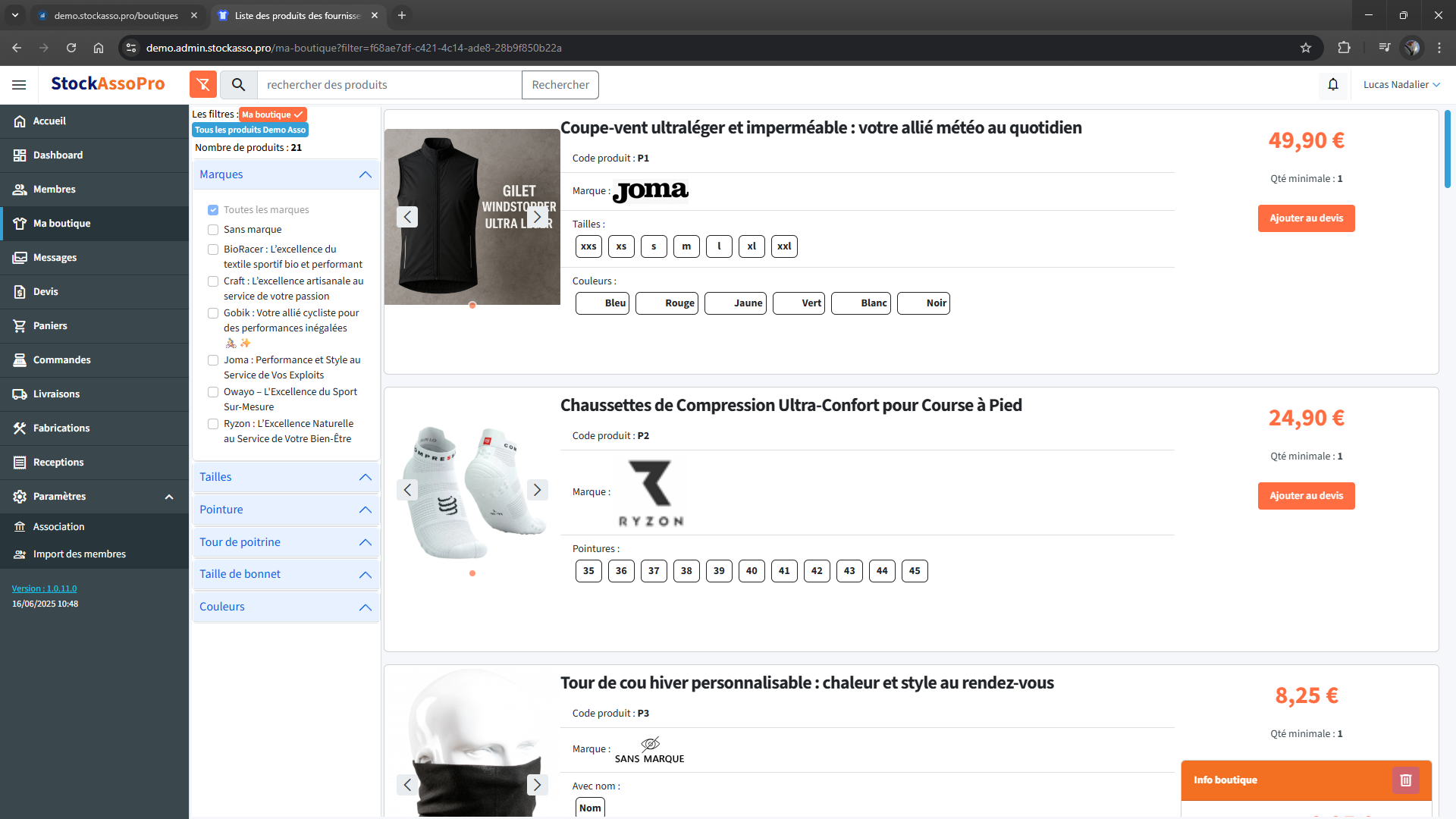The height and width of the screenshot is (819, 1456).
Task: Show previous image of Tour de cou
Action: pyautogui.click(x=407, y=785)
